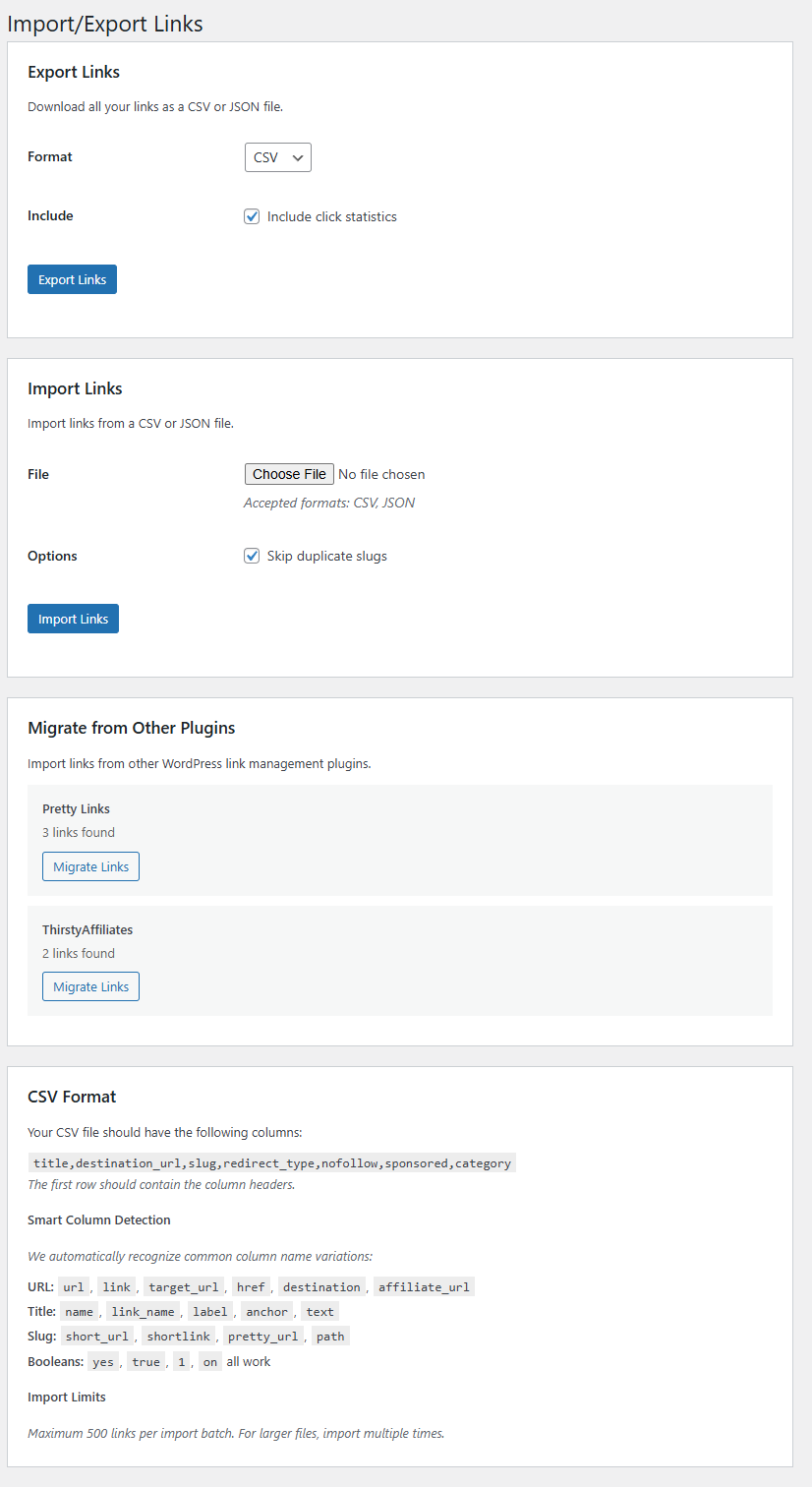The image size is (812, 1487).
Task: Click the Export Links button
Action: pos(72,278)
